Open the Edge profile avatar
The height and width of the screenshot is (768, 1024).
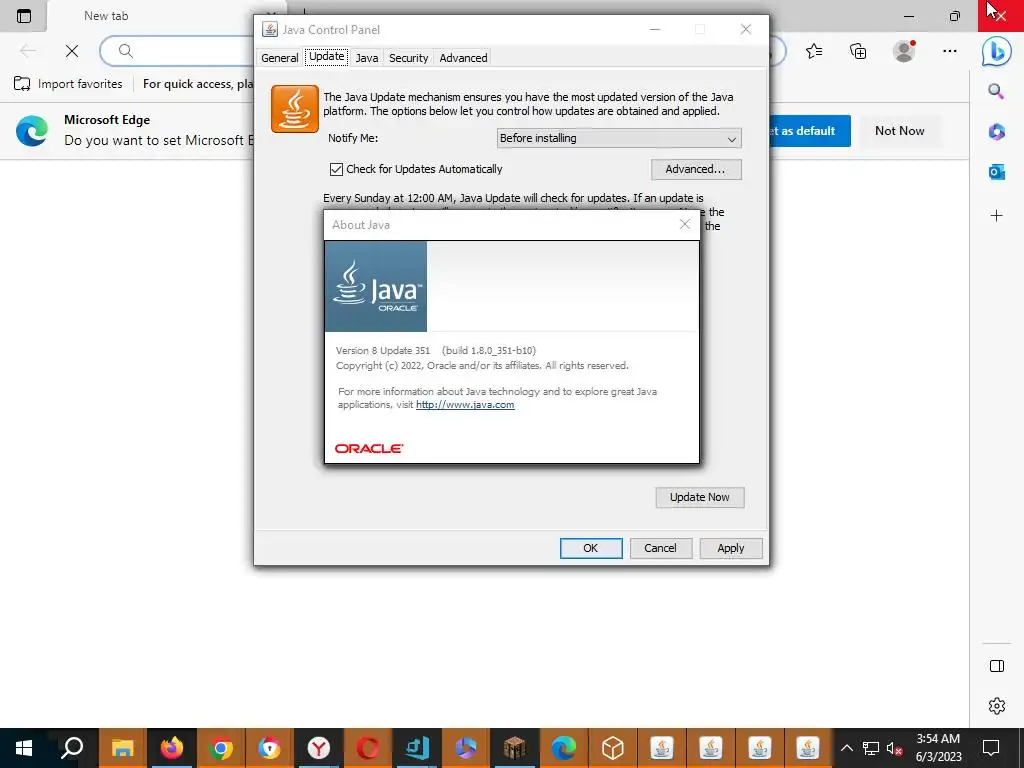pos(904,51)
